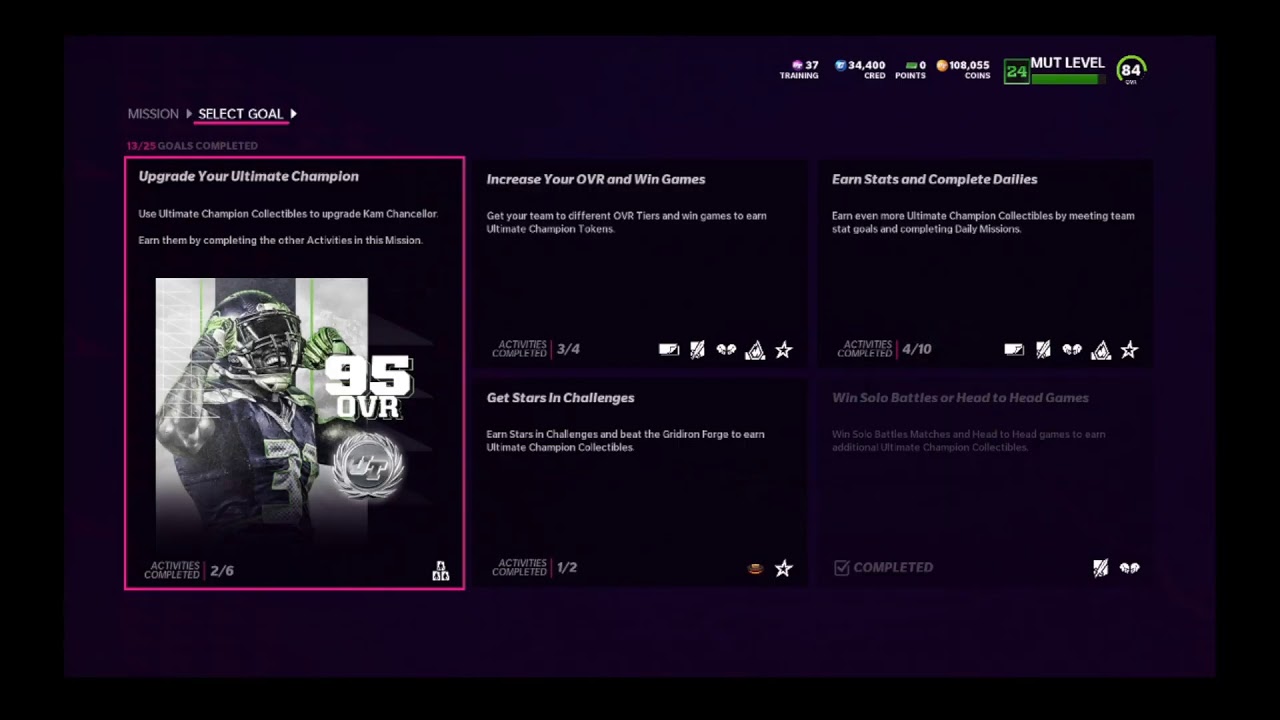This screenshot has width=1280, height=720.
Task: Click 'Earn even more Ultimate Champion' description
Action: (983, 222)
